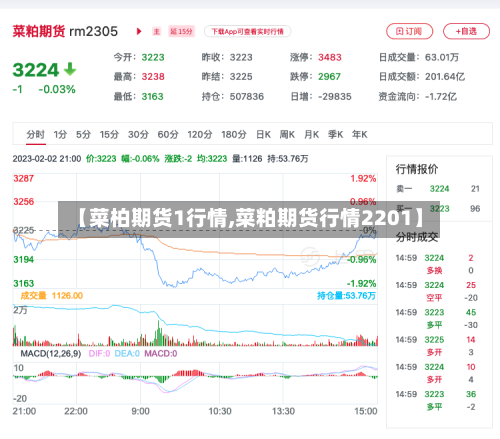Click the 15:00 time axis label
The image size is (500, 439).
(366, 411)
